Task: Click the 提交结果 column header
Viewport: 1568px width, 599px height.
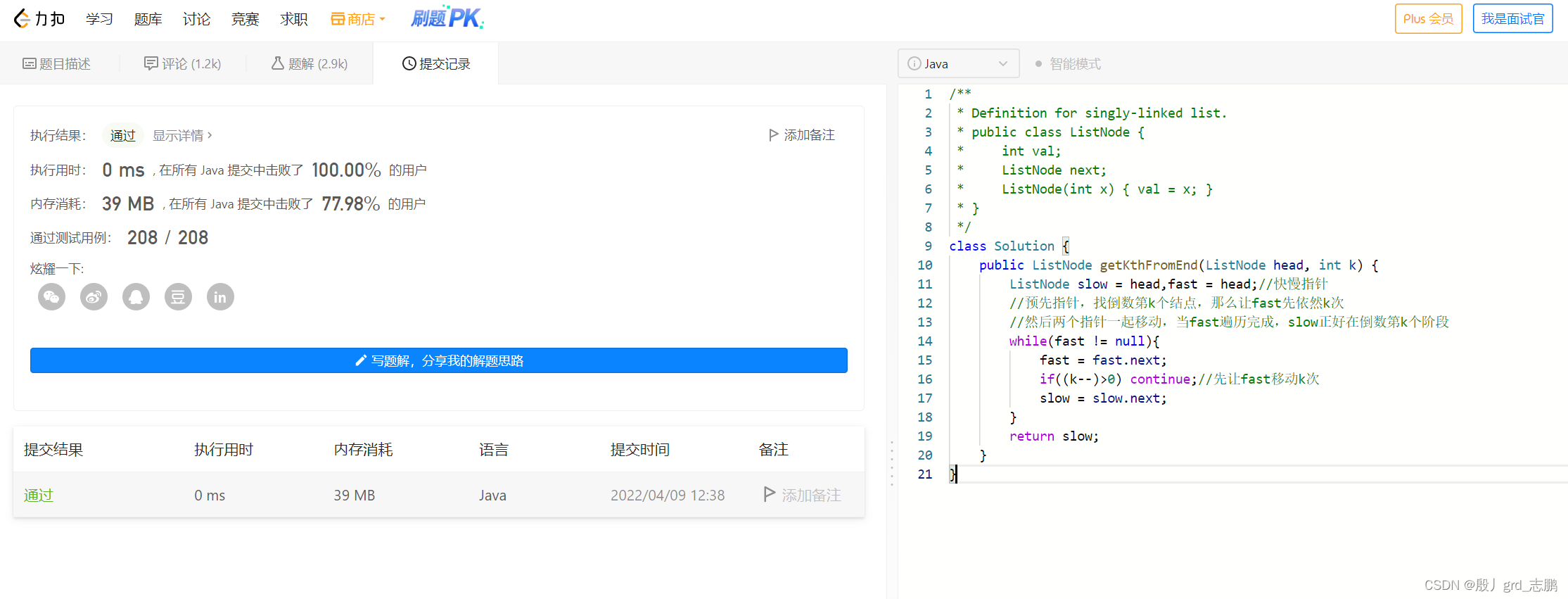Action: 53,449
